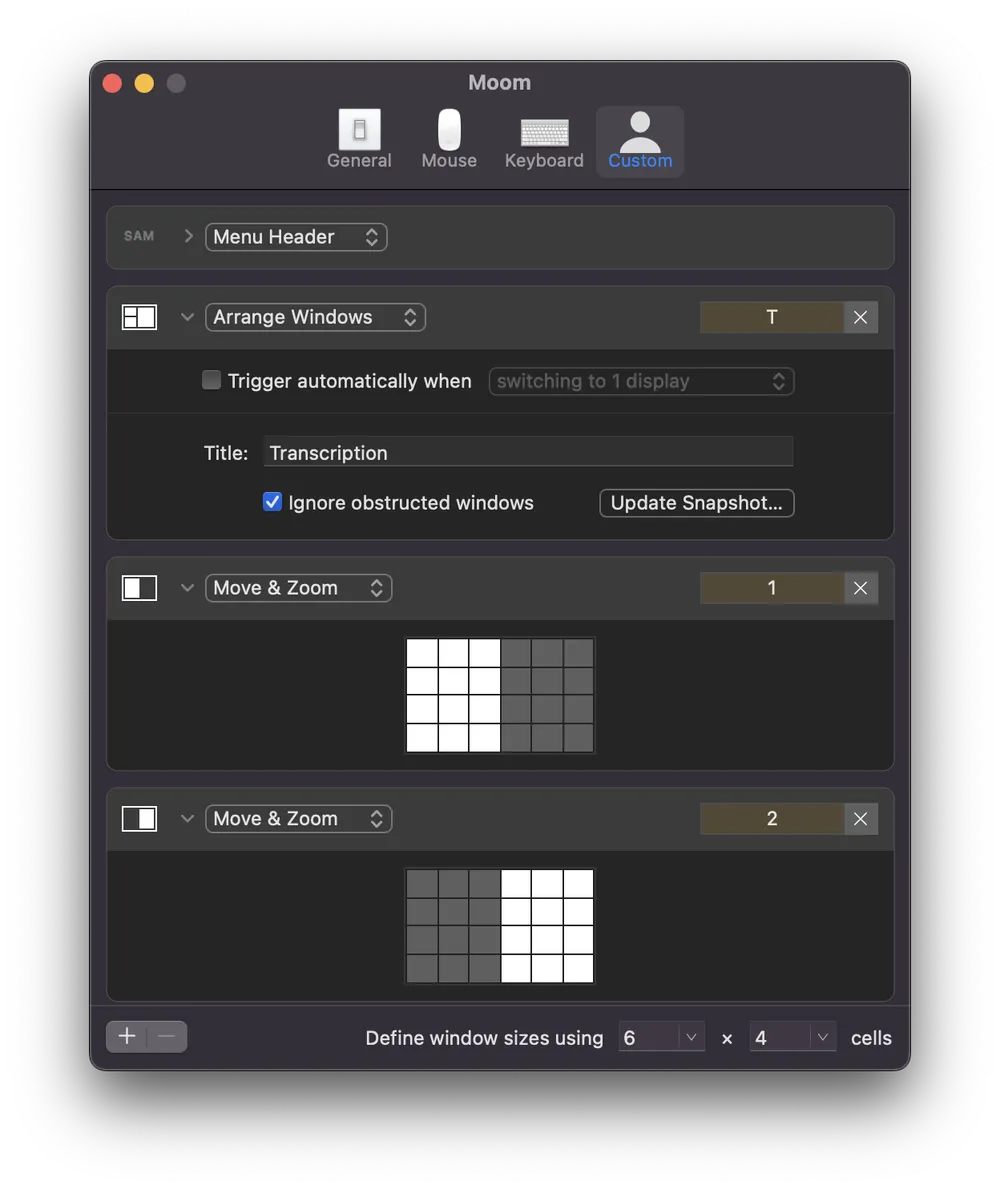This screenshot has height=1189, width=1000.
Task: Clear shortcut 1 with its X button
Action: click(861, 588)
